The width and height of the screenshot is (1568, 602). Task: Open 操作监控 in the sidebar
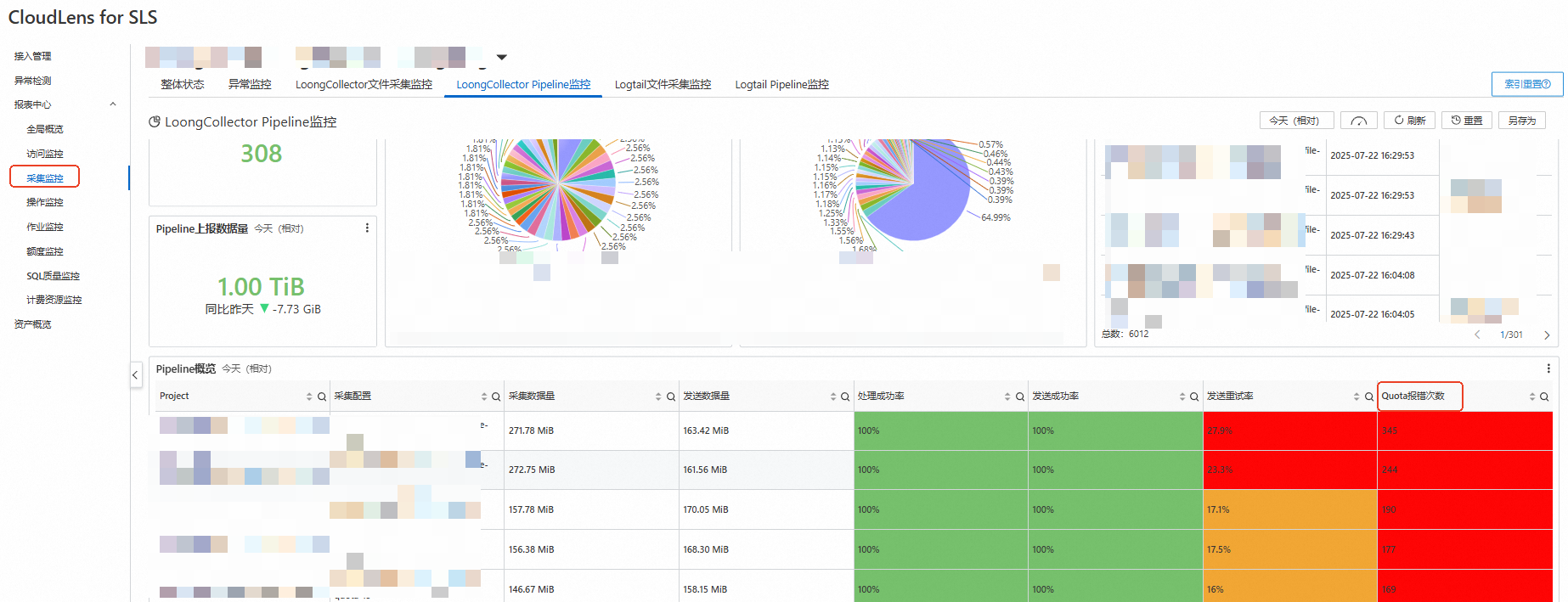[x=45, y=202]
